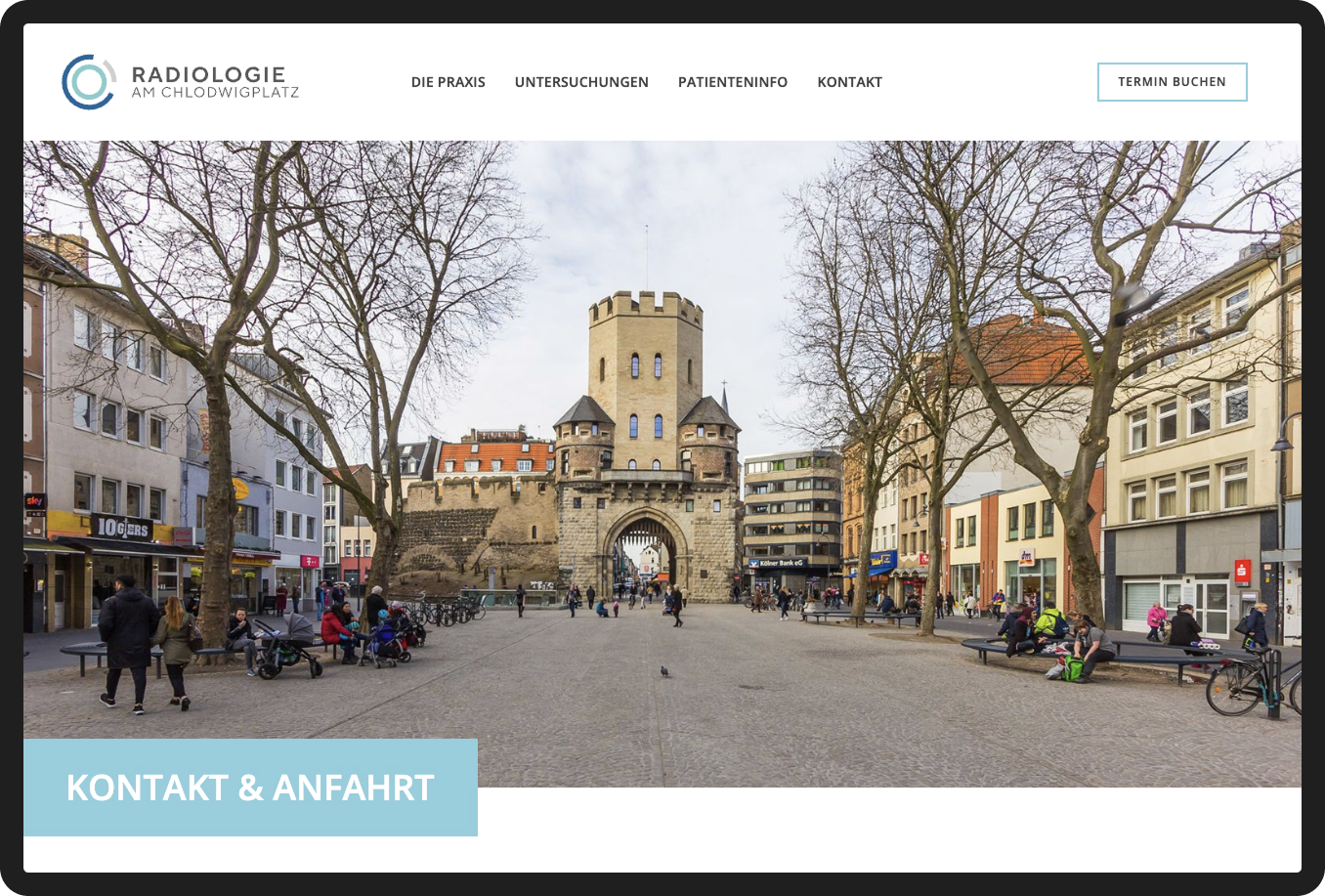Image resolution: width=1325 pixels, height=896 pixels.
Task: Select KONTAKT in the navigation bar
Action: (849, 82)
